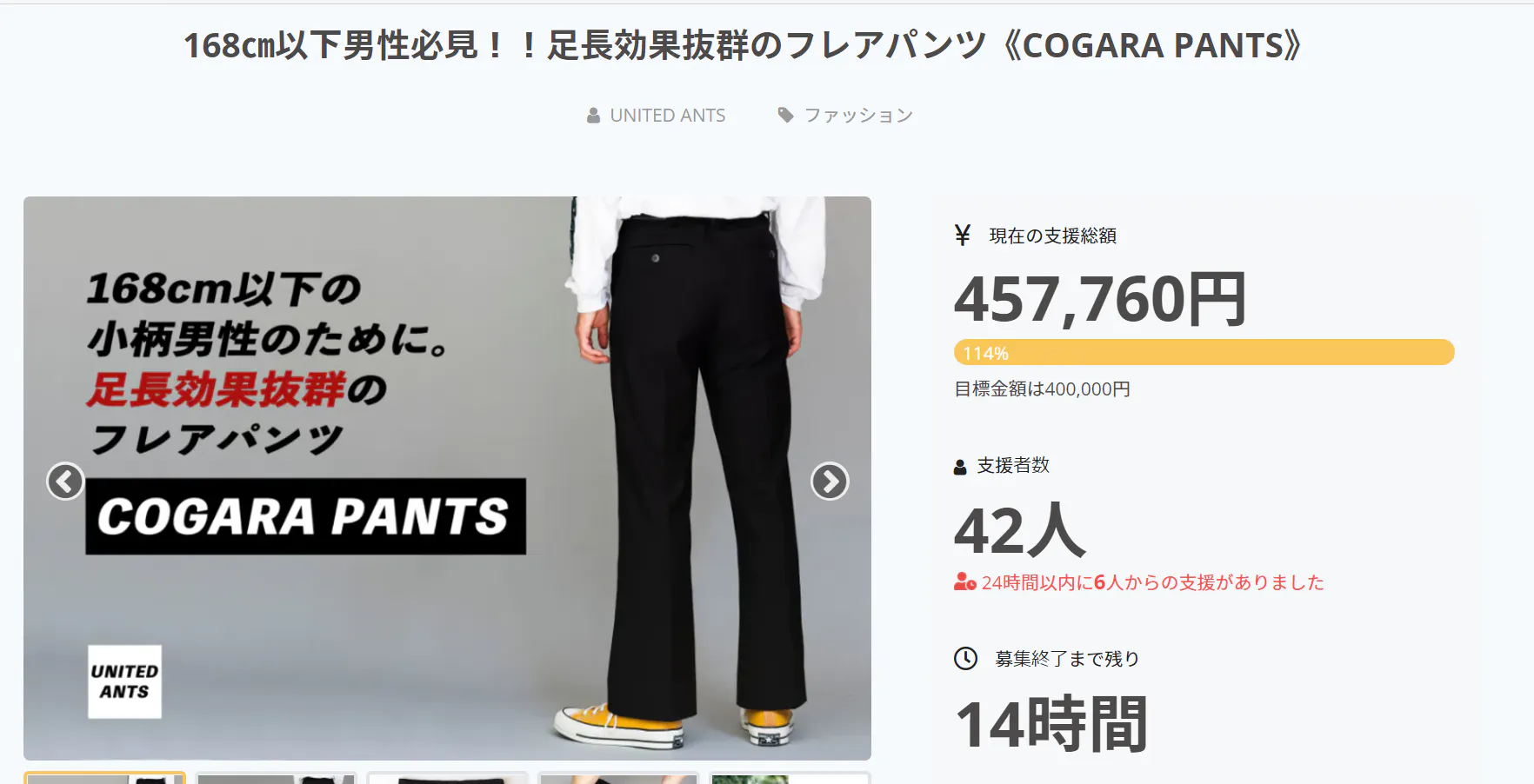The height and width of the screenshot is (784, 1534).
Task: Click the 168cm以下男性必見 project title
Action: [743, 45]
